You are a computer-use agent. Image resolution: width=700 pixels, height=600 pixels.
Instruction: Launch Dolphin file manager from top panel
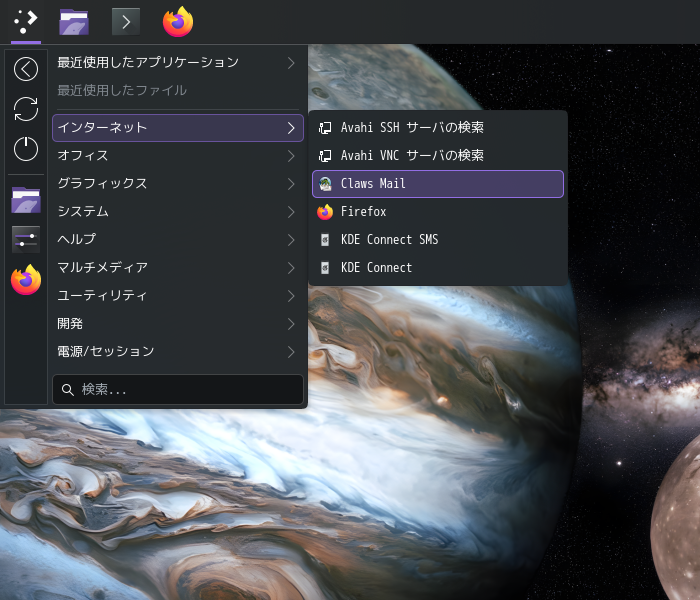[x=74, y=21]
